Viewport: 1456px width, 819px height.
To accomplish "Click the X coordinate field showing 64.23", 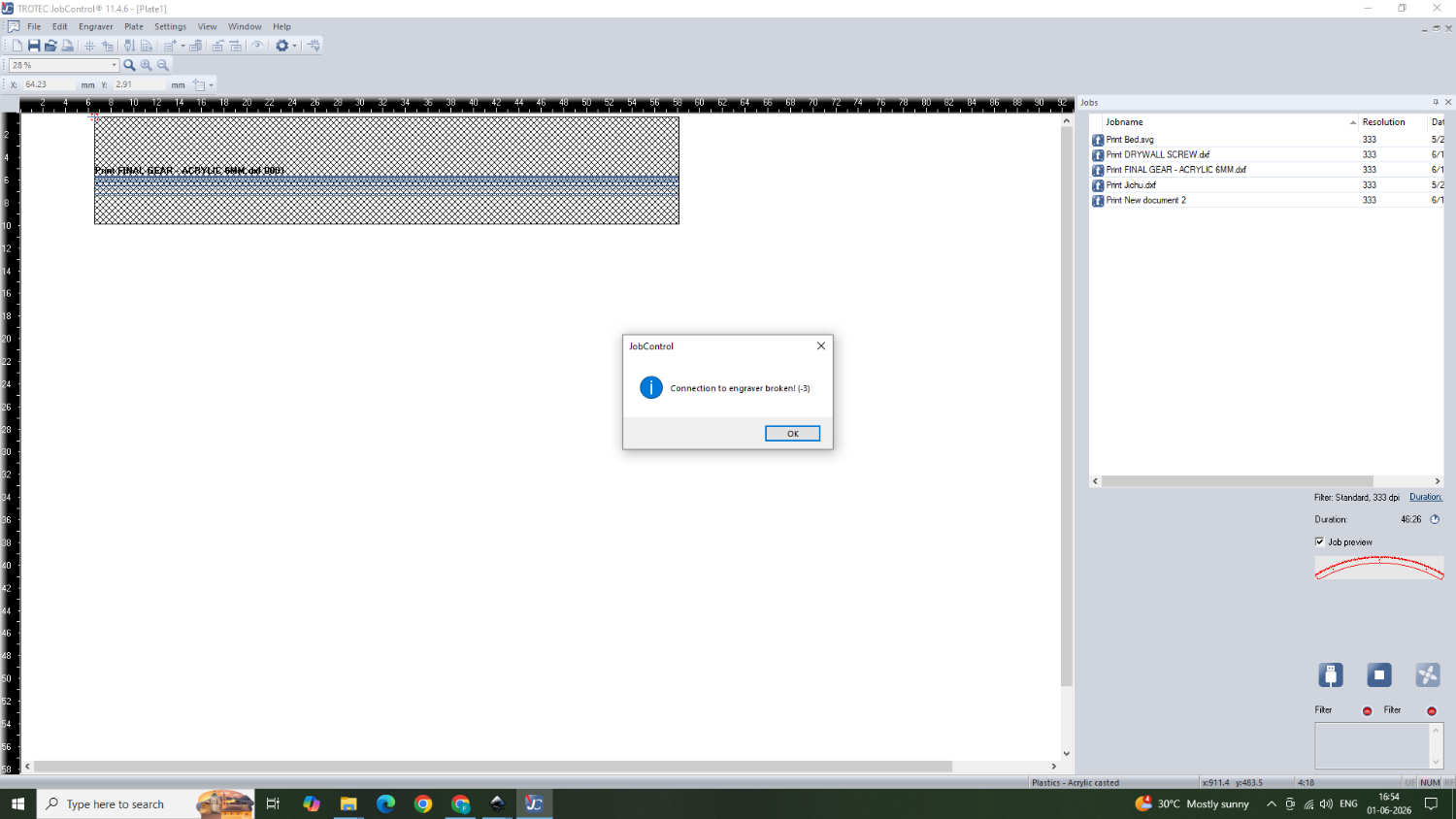I will pyautogui.click(x=49, y=84).
